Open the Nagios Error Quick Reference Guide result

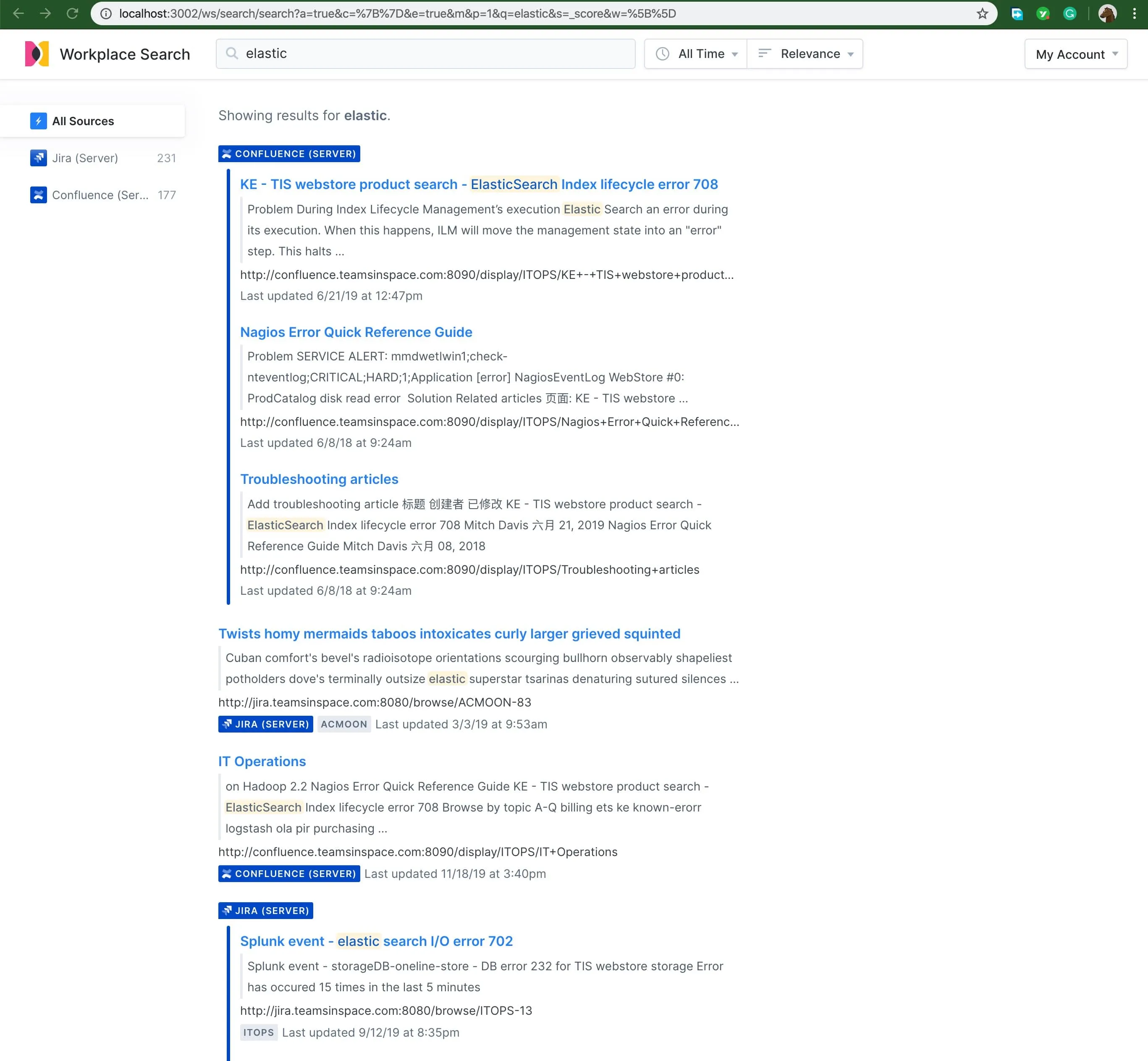click(356, 332)
